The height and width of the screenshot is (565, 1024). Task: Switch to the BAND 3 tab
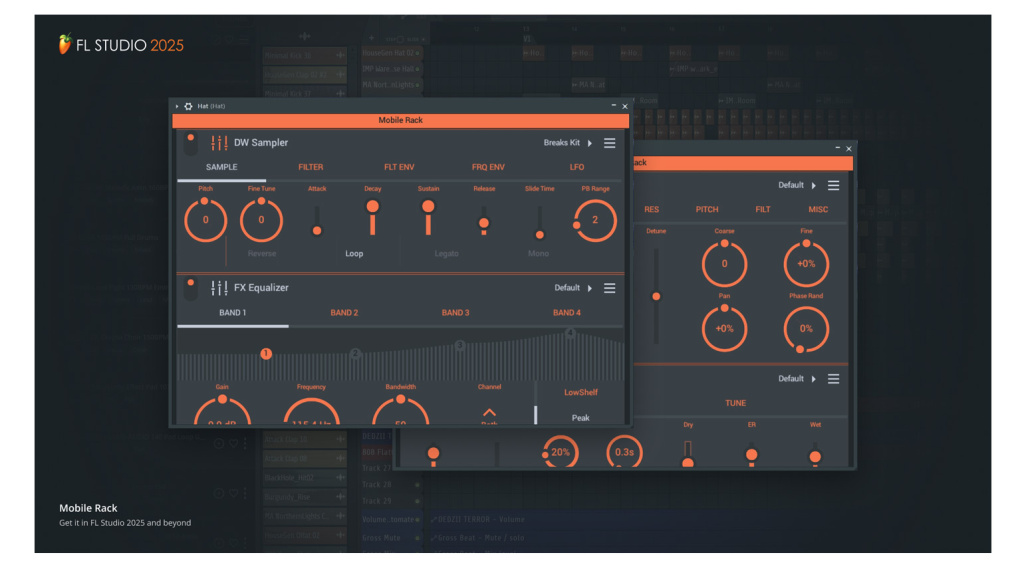click(x=455, y=313)
